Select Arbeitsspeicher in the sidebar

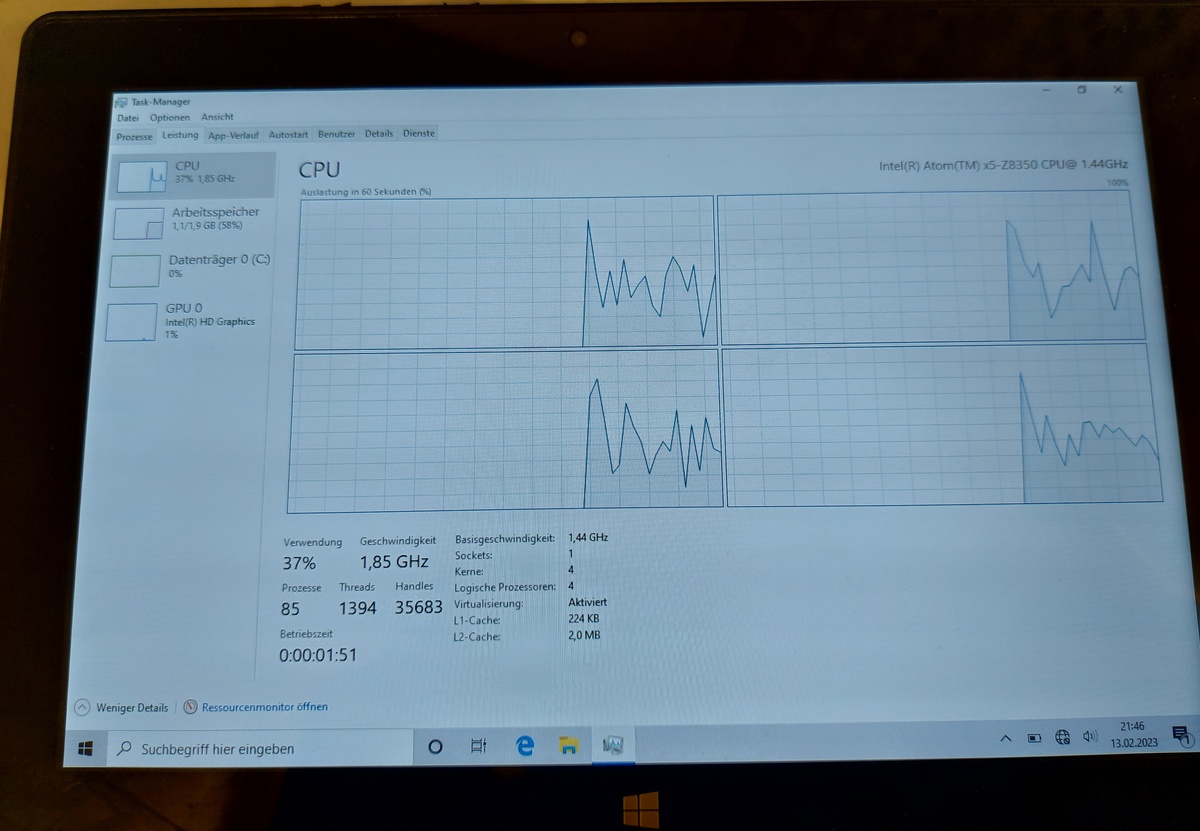(x=191, y=222)
